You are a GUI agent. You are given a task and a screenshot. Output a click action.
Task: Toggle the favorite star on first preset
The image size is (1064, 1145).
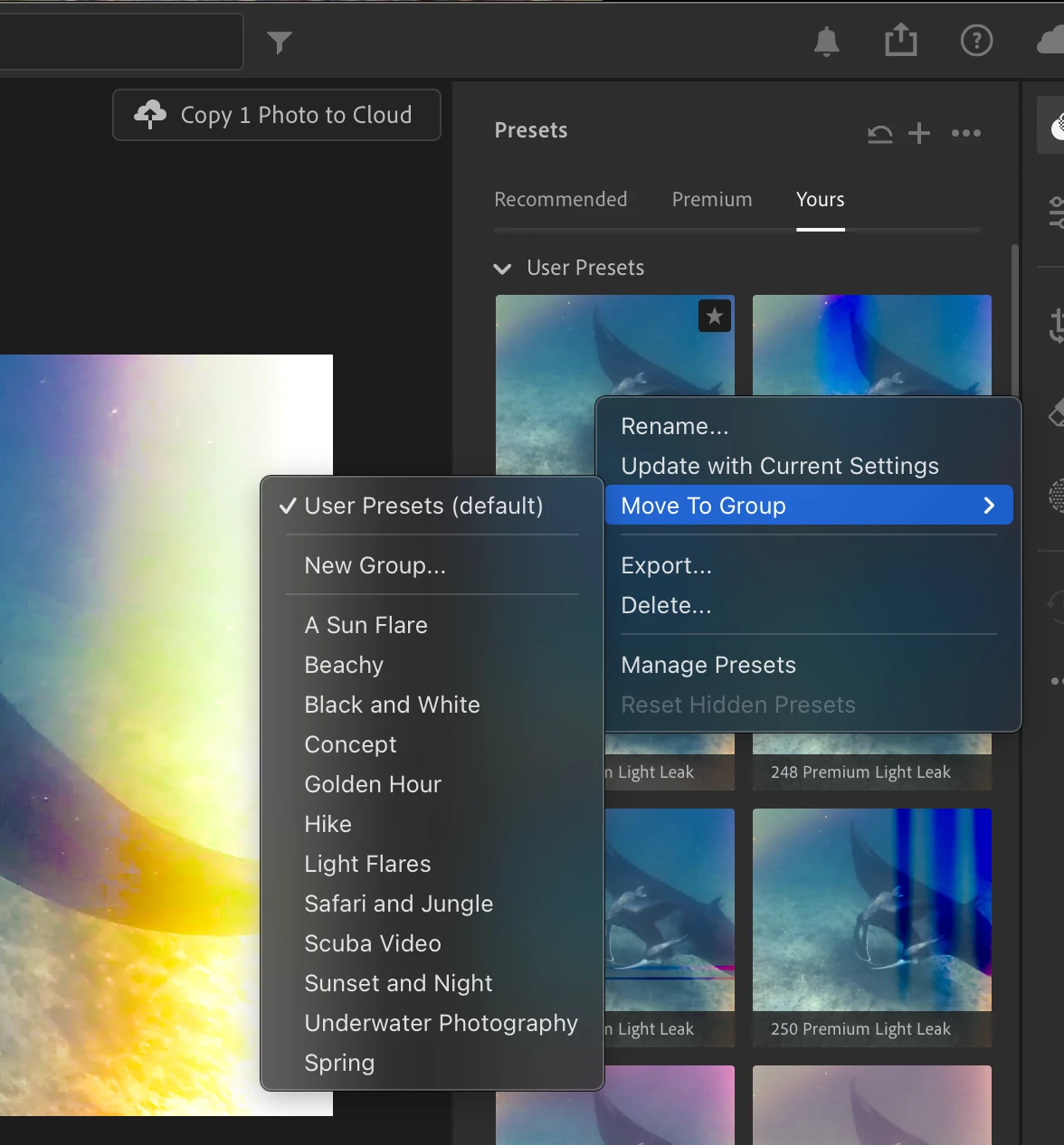pos(715,316)
